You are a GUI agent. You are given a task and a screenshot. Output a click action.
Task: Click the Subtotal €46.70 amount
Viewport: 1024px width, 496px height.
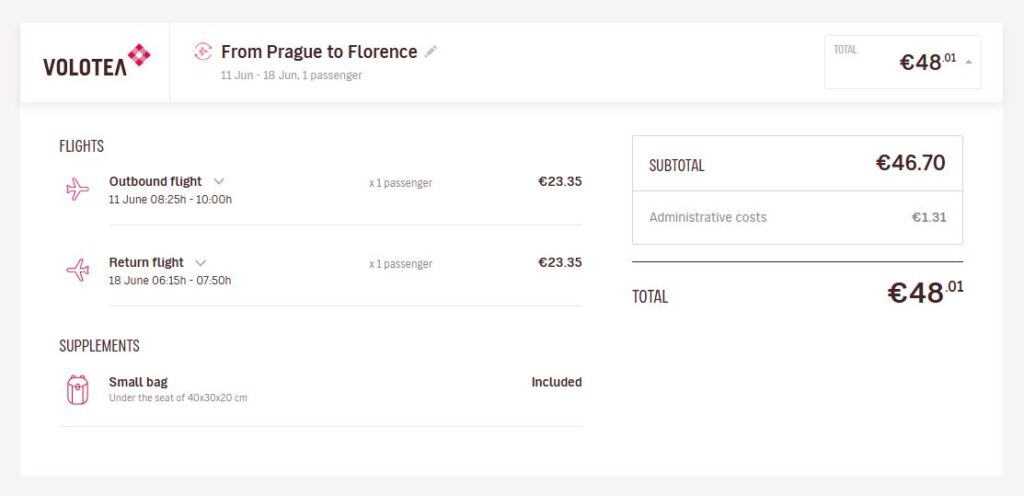[x=910, y=163]
